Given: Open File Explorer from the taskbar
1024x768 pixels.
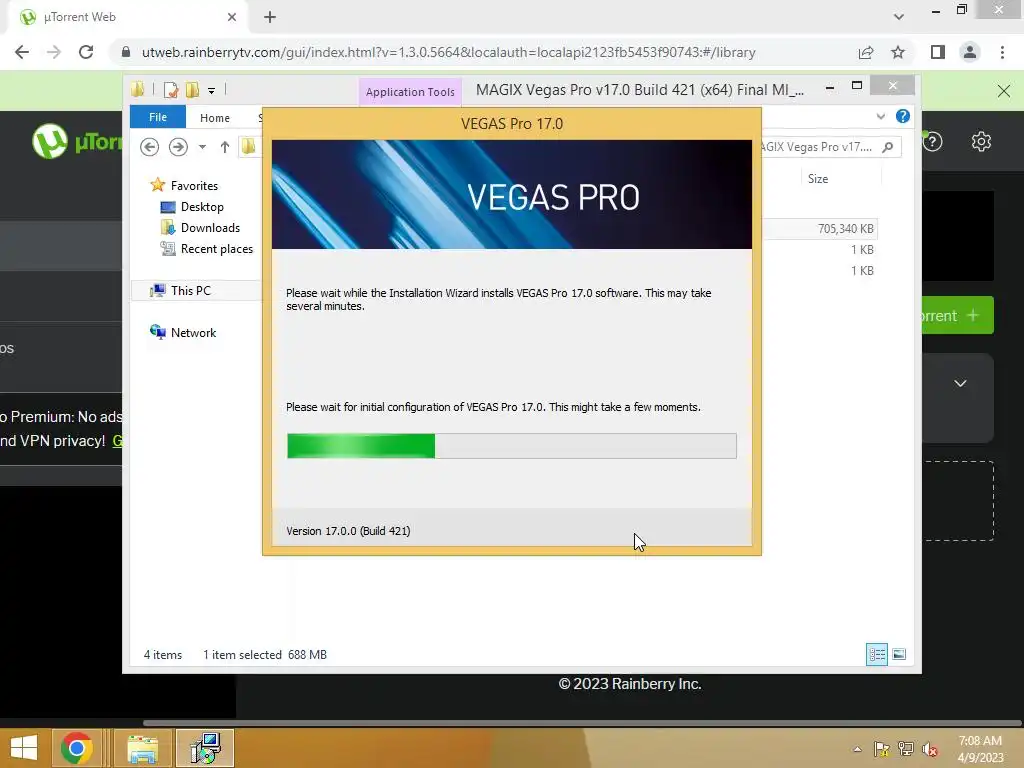Looking at the screenshot, I should [142, 748].
